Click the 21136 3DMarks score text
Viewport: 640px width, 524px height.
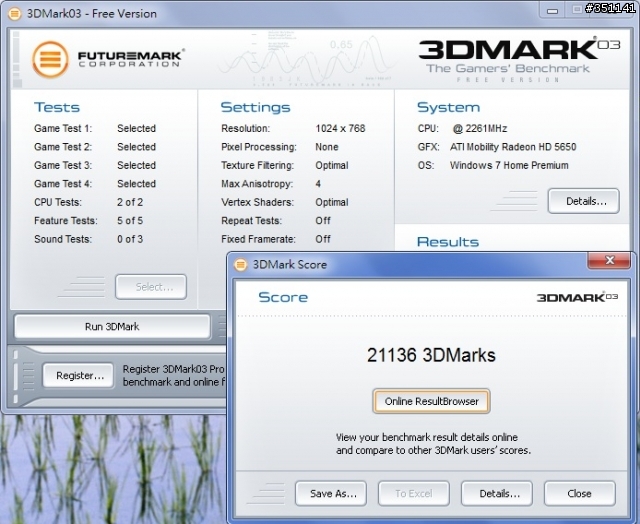coord(431,355)
